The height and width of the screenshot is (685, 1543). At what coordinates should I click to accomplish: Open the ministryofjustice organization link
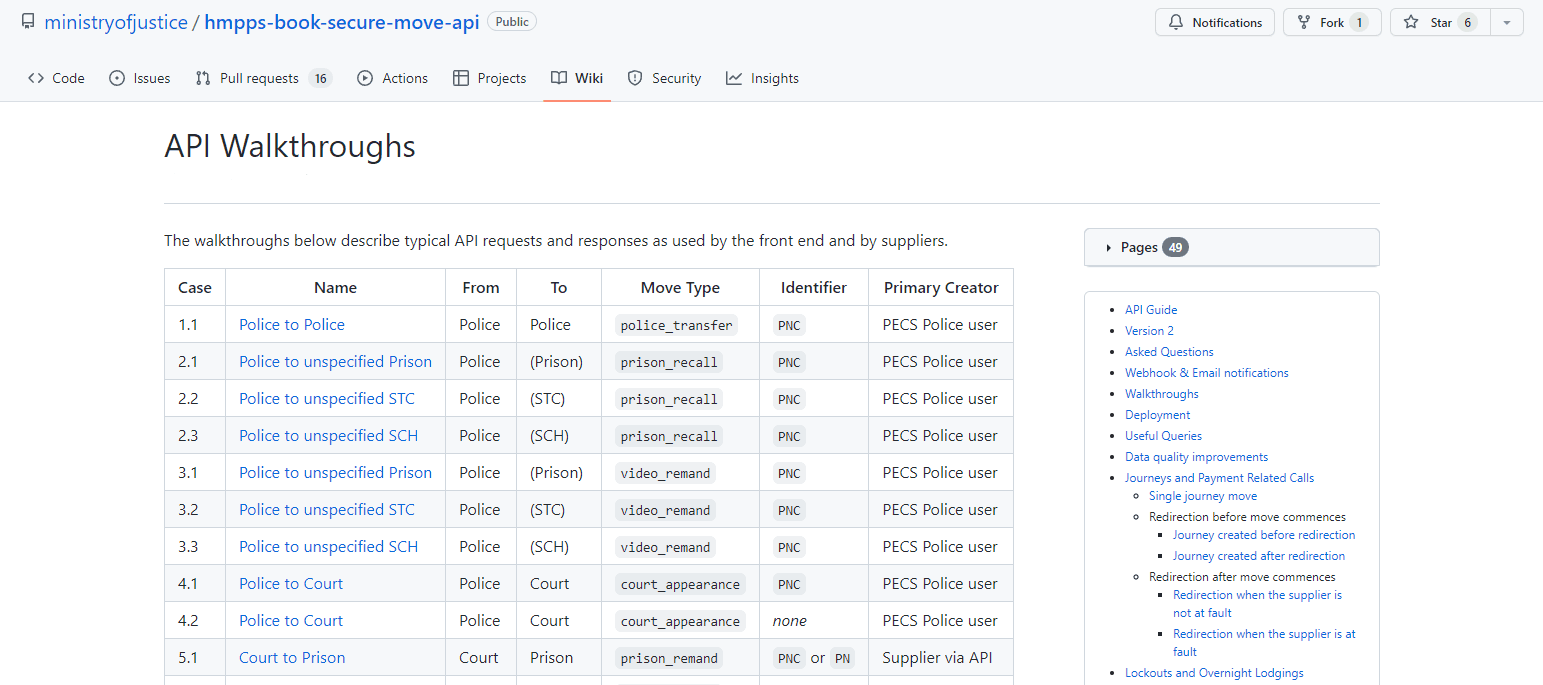click(116, 22)
